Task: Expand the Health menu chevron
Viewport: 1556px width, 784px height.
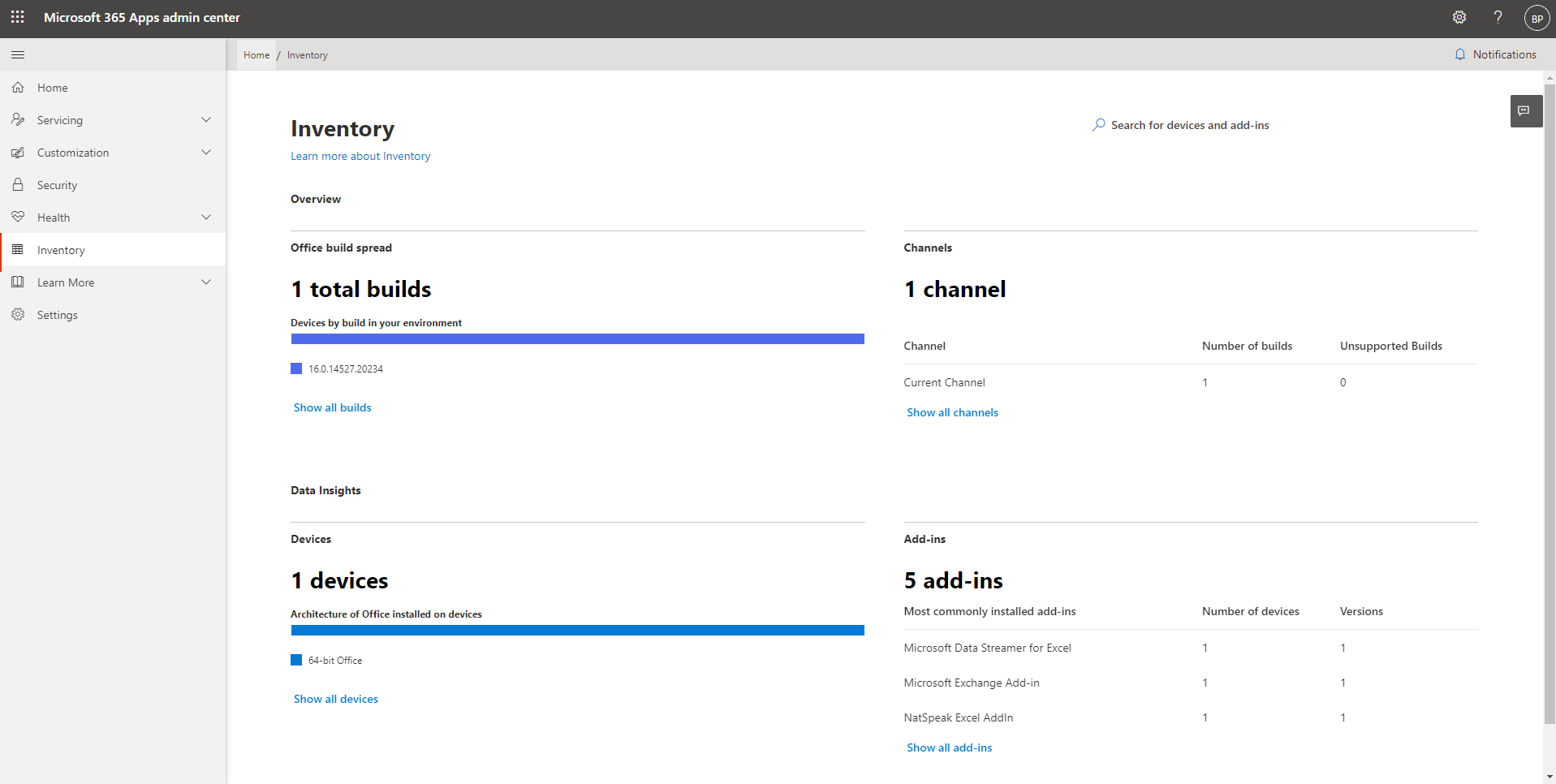Action: (x=206, y=217)
